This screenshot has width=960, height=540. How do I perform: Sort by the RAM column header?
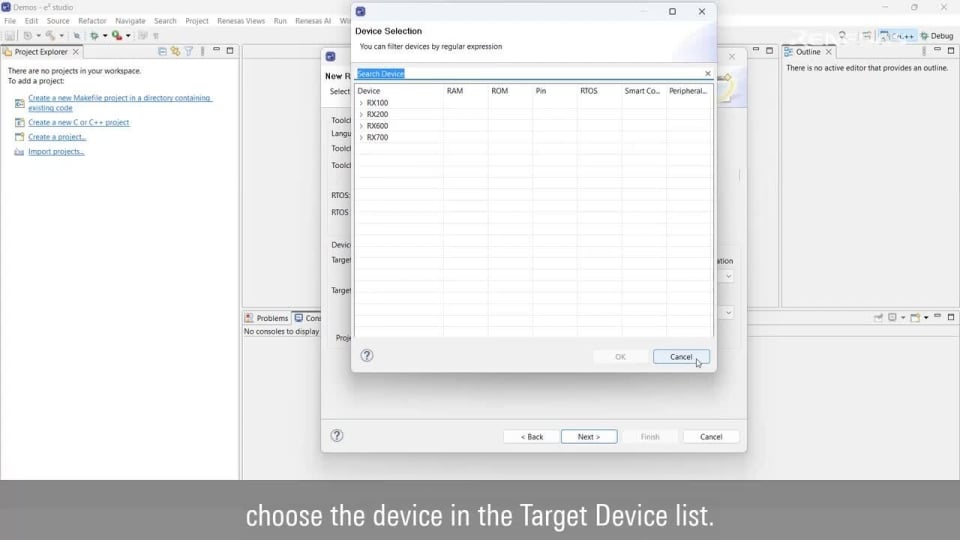(466, 91)
